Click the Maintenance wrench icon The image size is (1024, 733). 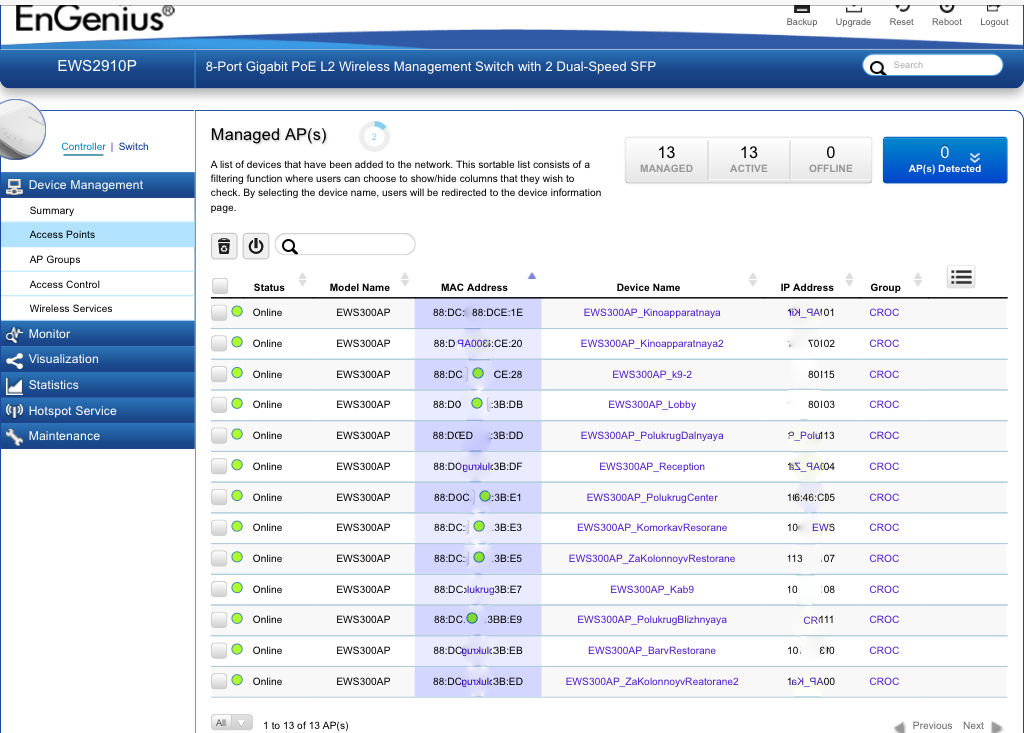[x=14, y=436]
